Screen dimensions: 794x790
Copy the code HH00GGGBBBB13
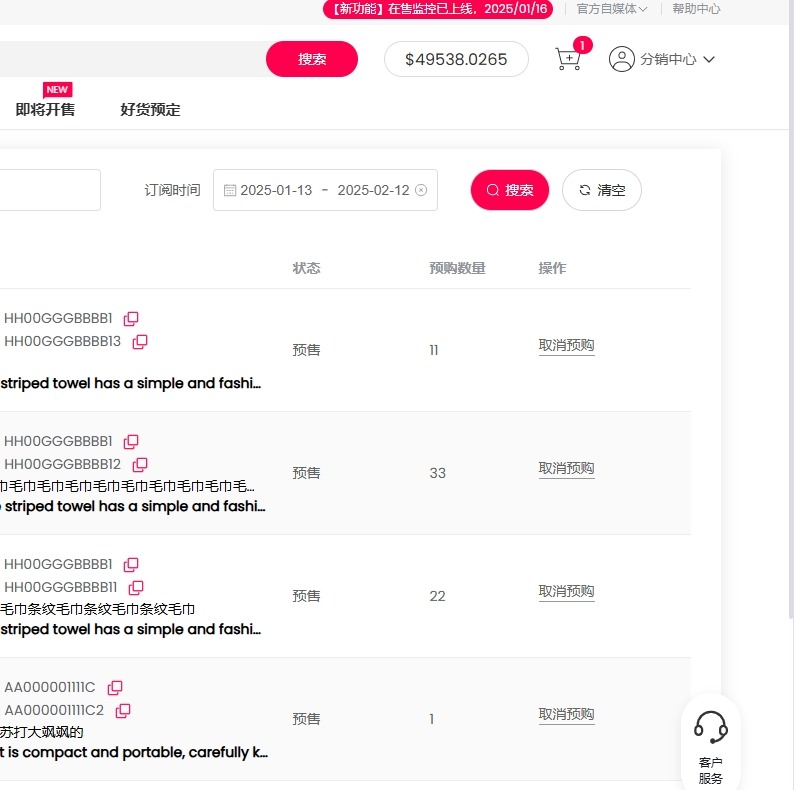(x=140, y=342)
